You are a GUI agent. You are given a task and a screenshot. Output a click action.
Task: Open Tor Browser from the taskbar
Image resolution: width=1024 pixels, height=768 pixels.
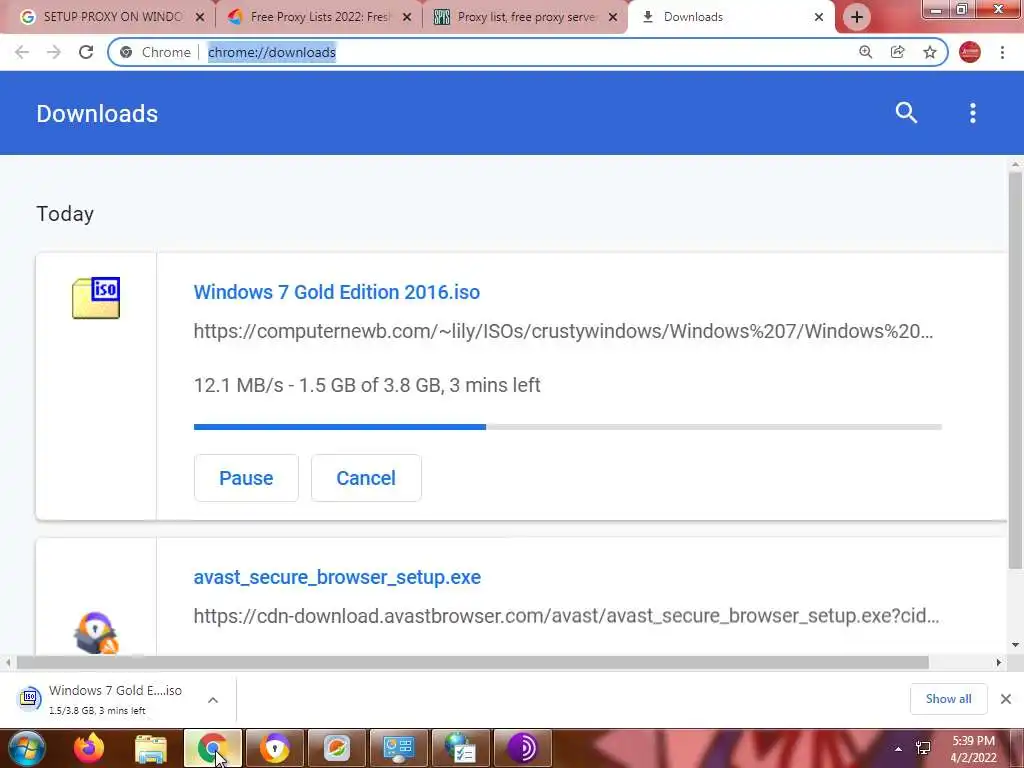tap(523, 748)
